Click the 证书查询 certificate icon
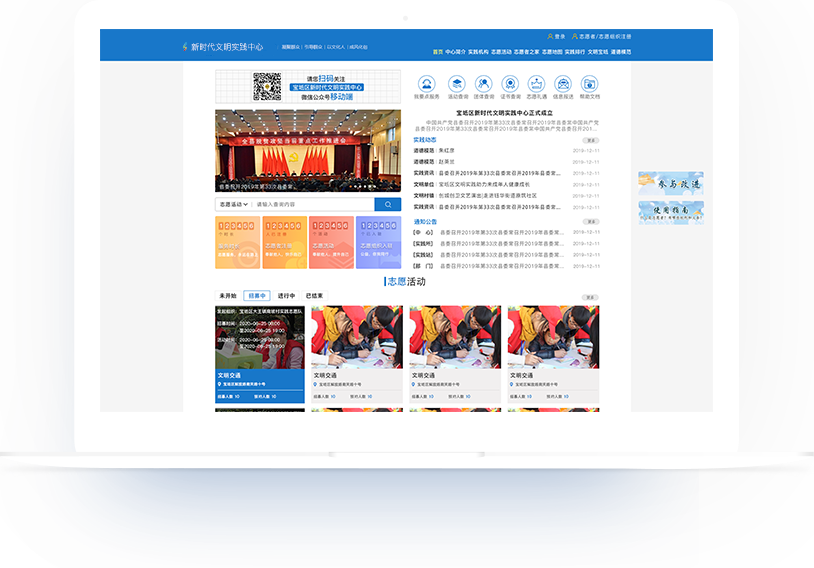The height and width of the screenshot is (568, 814). tap(510, 87)
